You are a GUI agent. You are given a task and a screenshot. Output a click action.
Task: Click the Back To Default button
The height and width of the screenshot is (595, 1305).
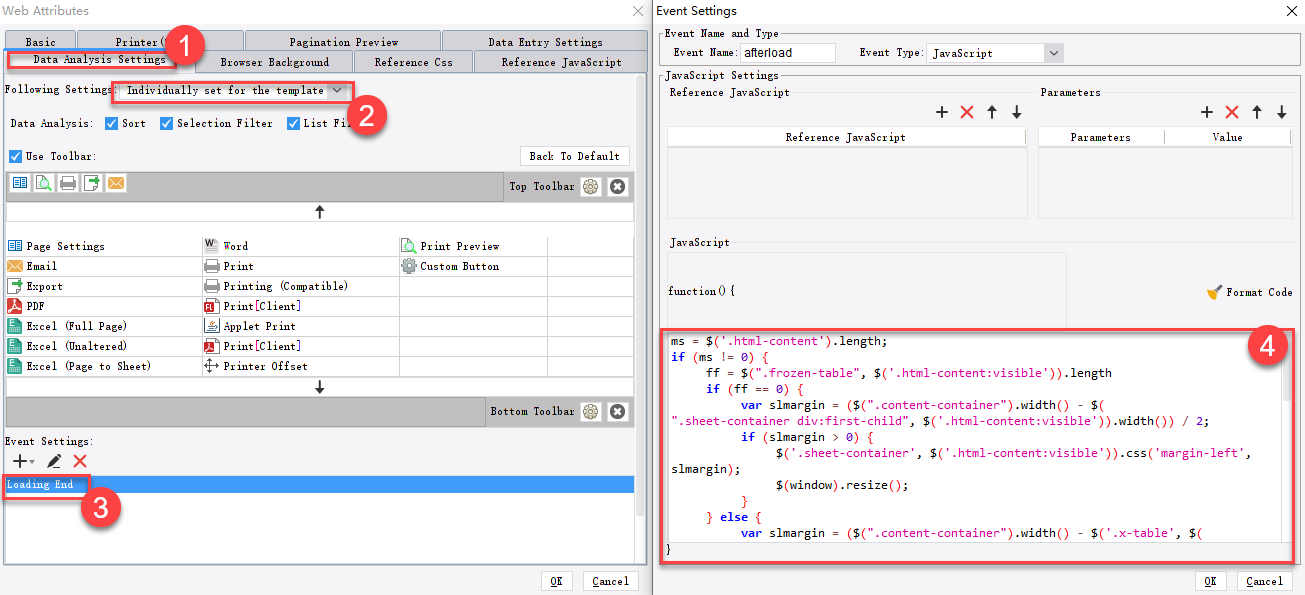[x=574, y=156]
